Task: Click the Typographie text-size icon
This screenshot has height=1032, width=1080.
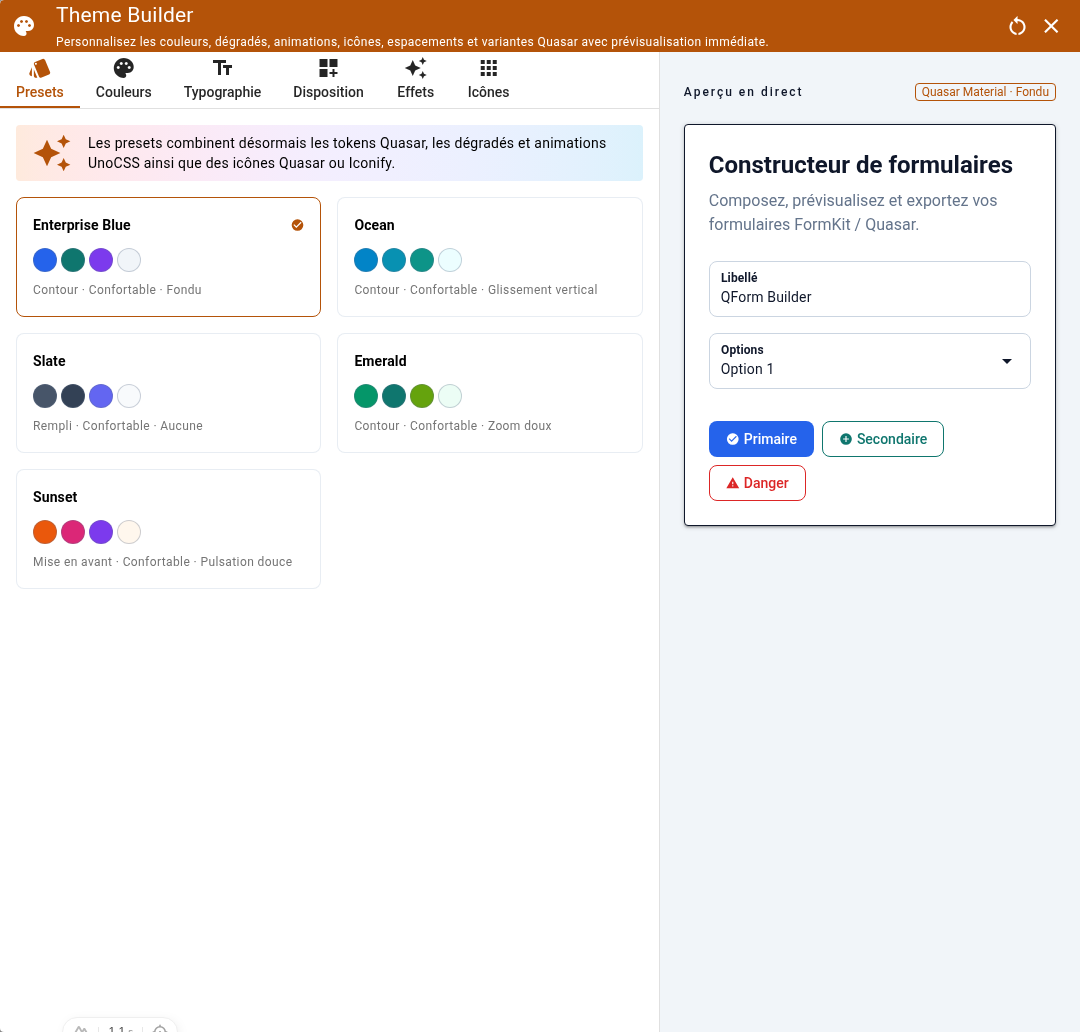Action: (222, 68)
